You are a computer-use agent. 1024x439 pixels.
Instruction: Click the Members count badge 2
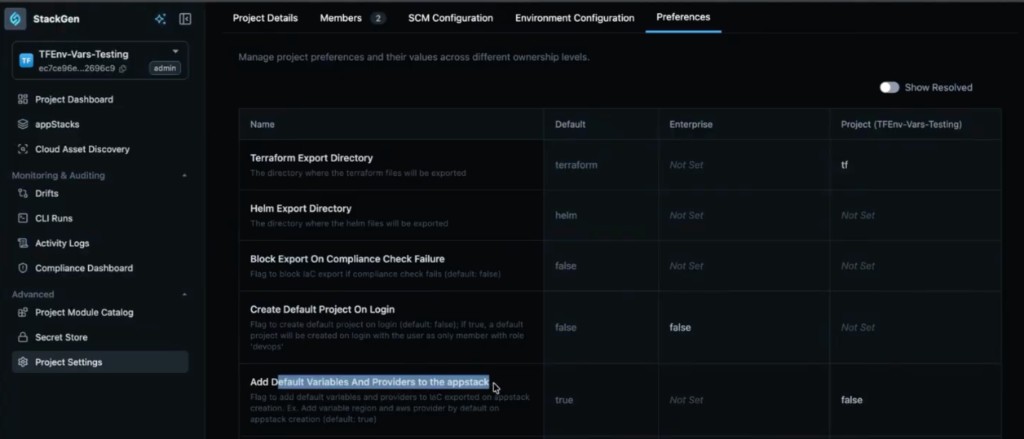(377, 18)
